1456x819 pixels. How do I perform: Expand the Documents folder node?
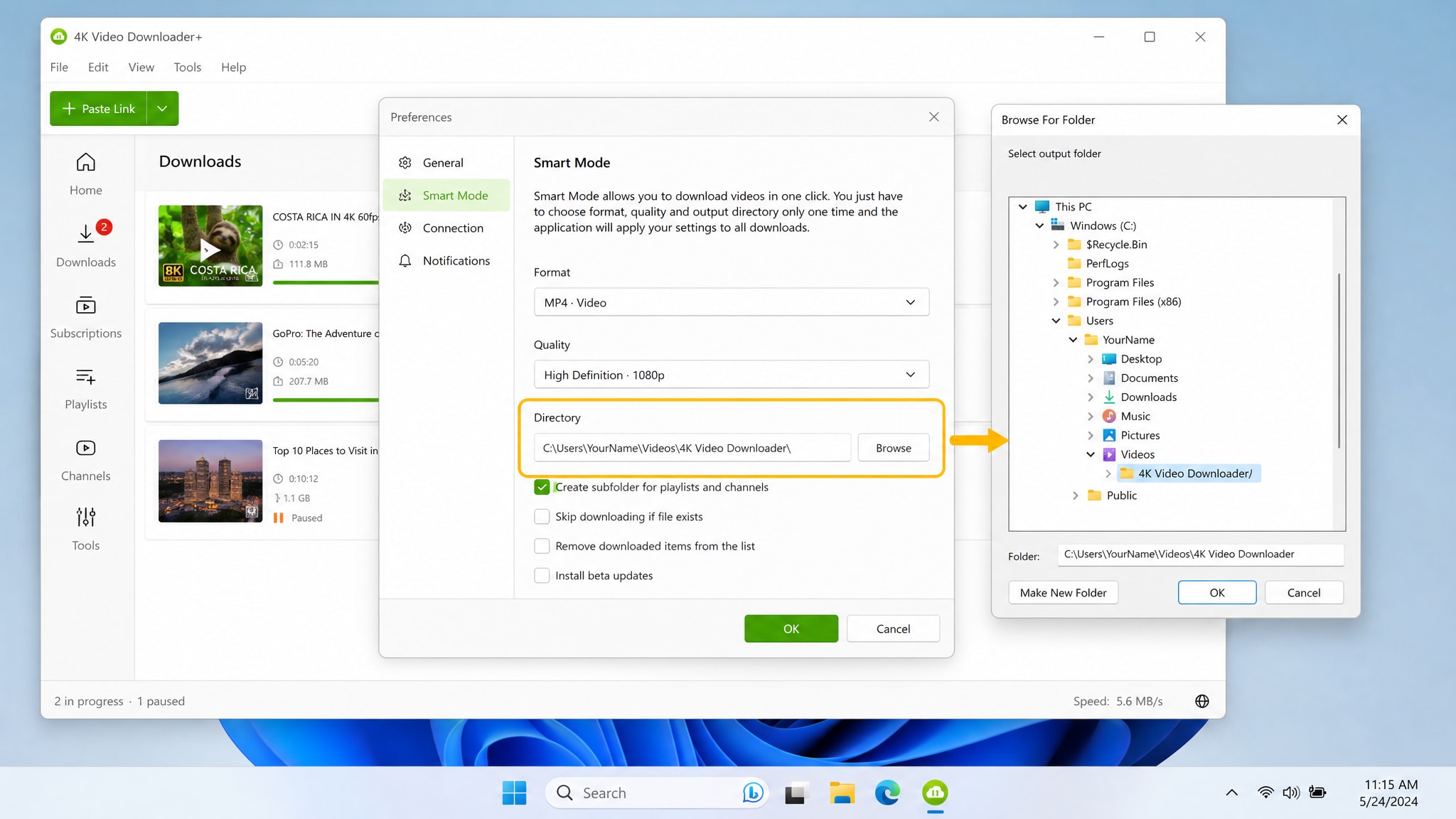pos(1091,378)
